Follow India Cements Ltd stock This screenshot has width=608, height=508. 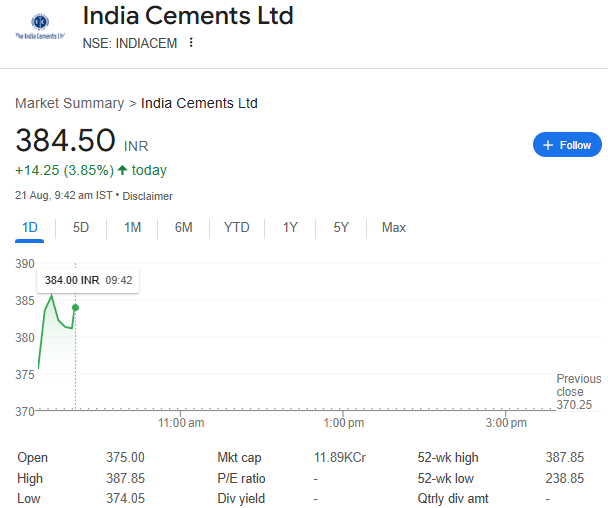pyautogui.click(x=567, y=145)
